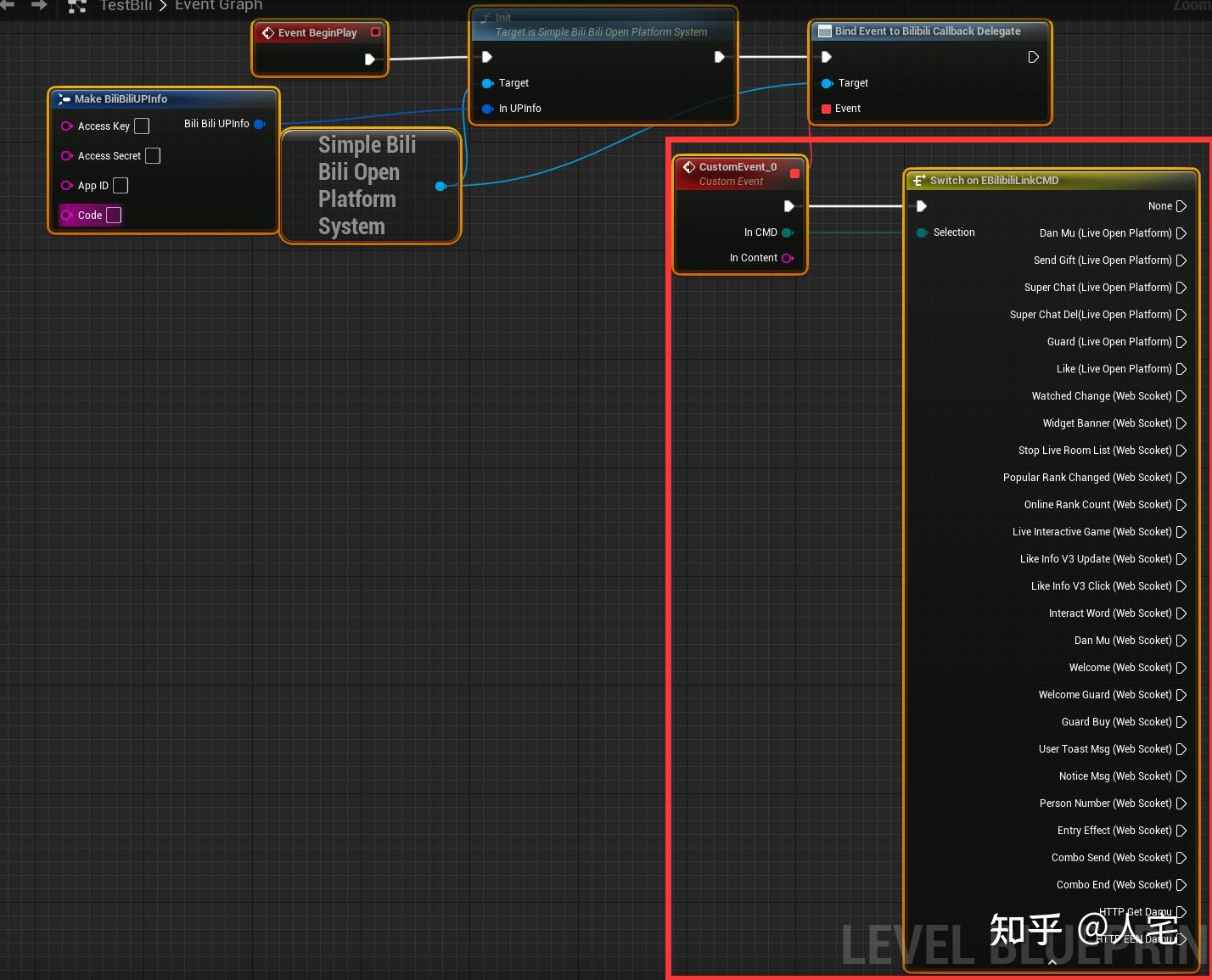Click the Guard (Live Open Platform) output pin
Screen dimensions: 1212x980
coord(1181,342)
